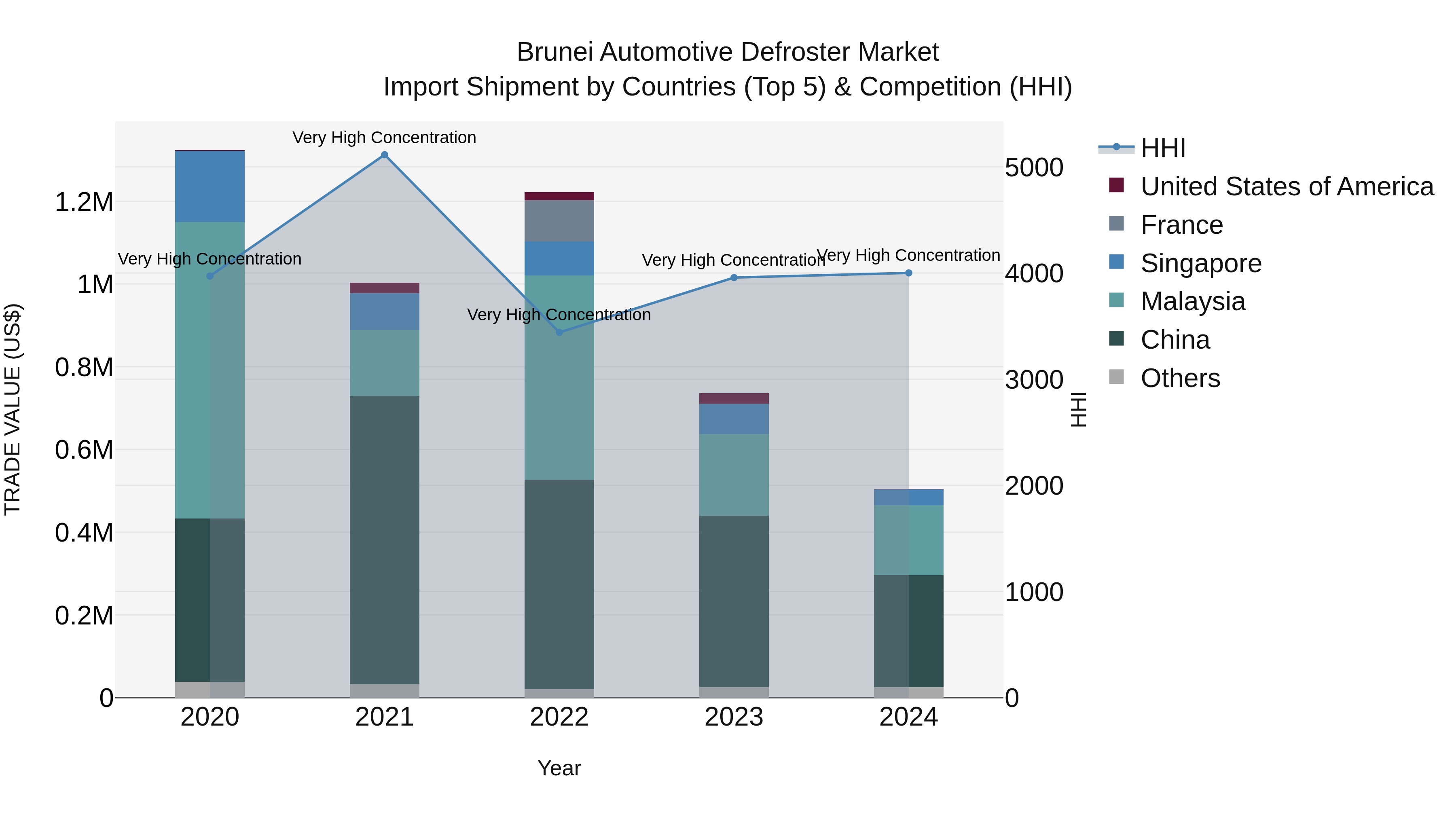This screenshot has height=819, width=1456.
Task: Click the 'Year' x-axis title
Action: click(560, 768)
